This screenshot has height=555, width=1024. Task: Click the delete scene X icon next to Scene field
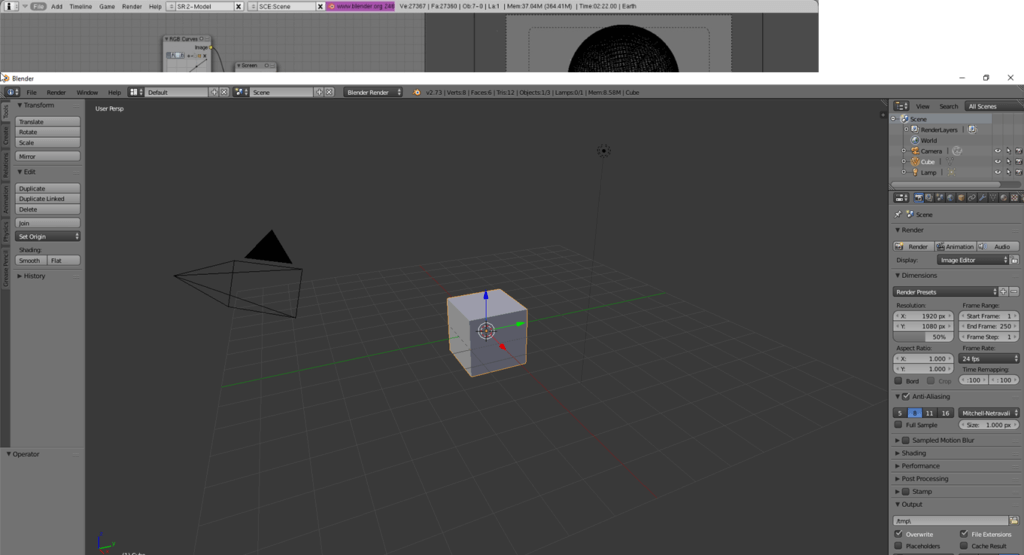[x=329, y=92]
